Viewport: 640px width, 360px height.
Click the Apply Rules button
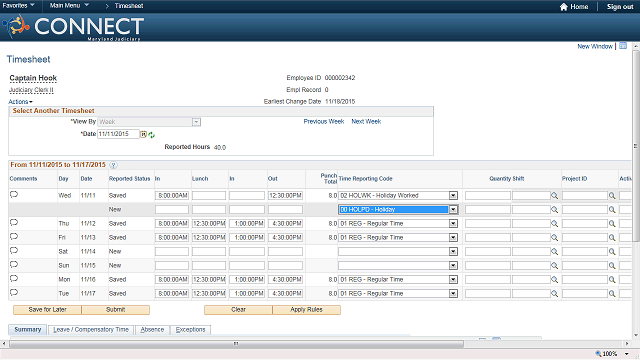pos(307,310)
